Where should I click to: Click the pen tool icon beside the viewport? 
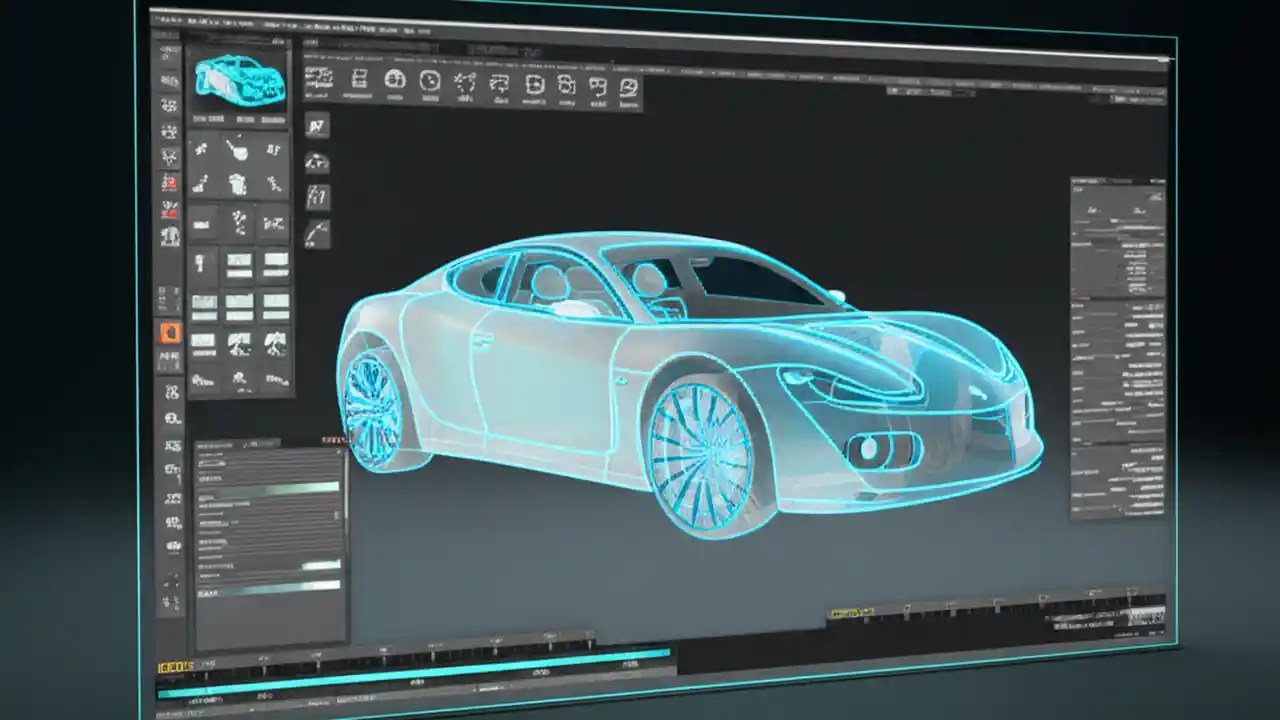point(317,229)
